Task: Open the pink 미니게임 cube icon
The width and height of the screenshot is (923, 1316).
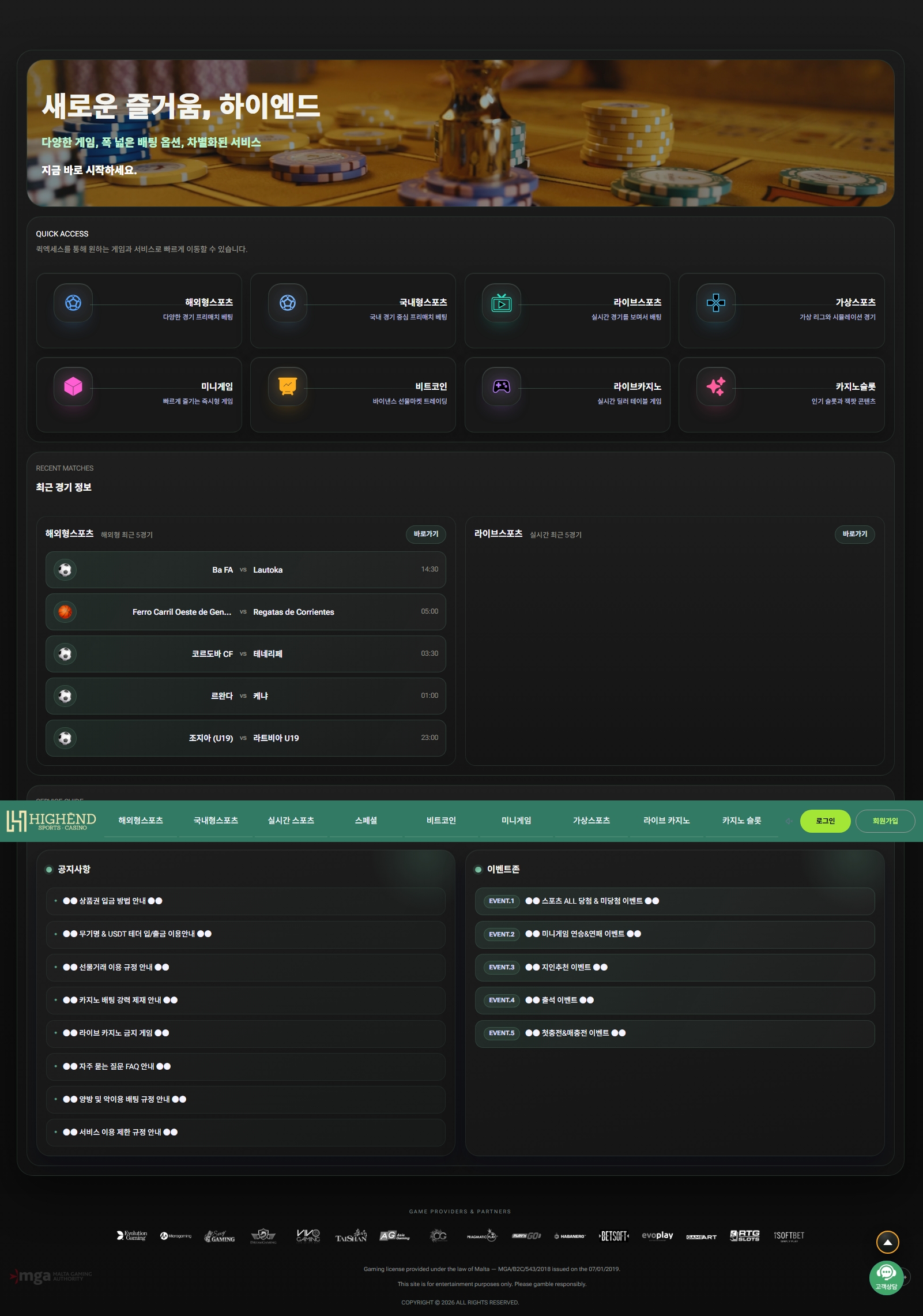Action: (73, 386)
